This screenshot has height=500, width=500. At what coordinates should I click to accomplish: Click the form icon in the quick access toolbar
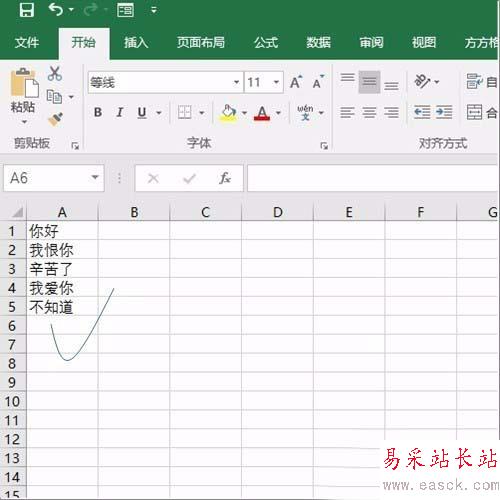125,10
